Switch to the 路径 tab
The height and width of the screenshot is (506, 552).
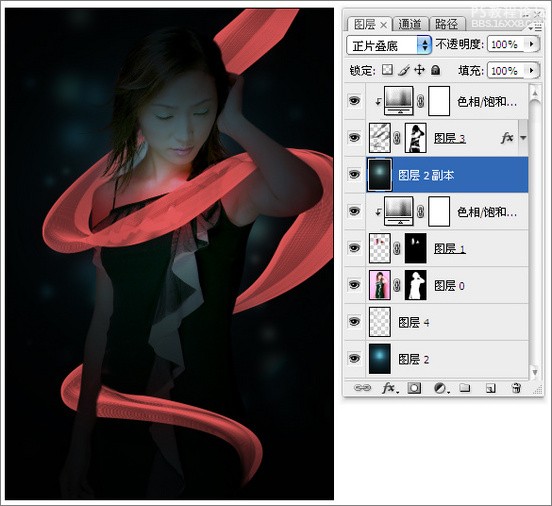pyautogui.click(x=446, y=24)
